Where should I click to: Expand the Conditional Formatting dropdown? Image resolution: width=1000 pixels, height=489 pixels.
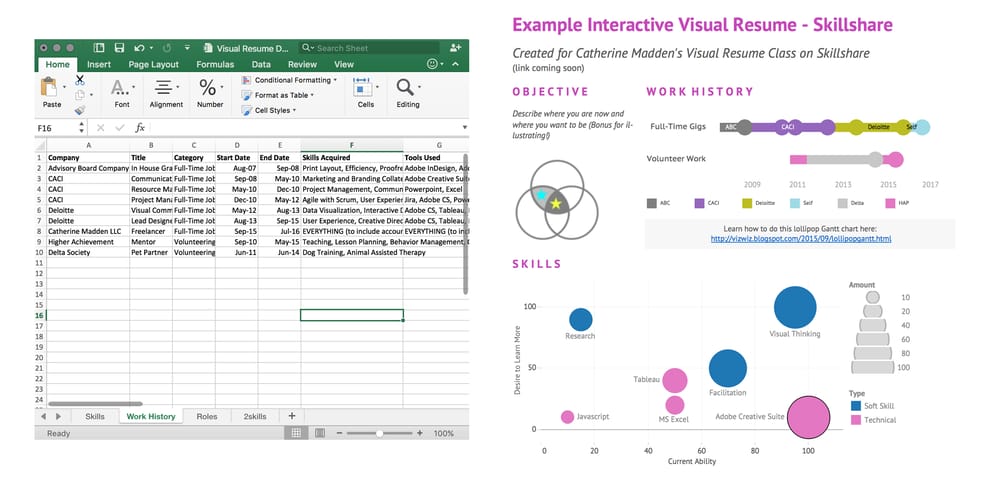pos(335,80)
